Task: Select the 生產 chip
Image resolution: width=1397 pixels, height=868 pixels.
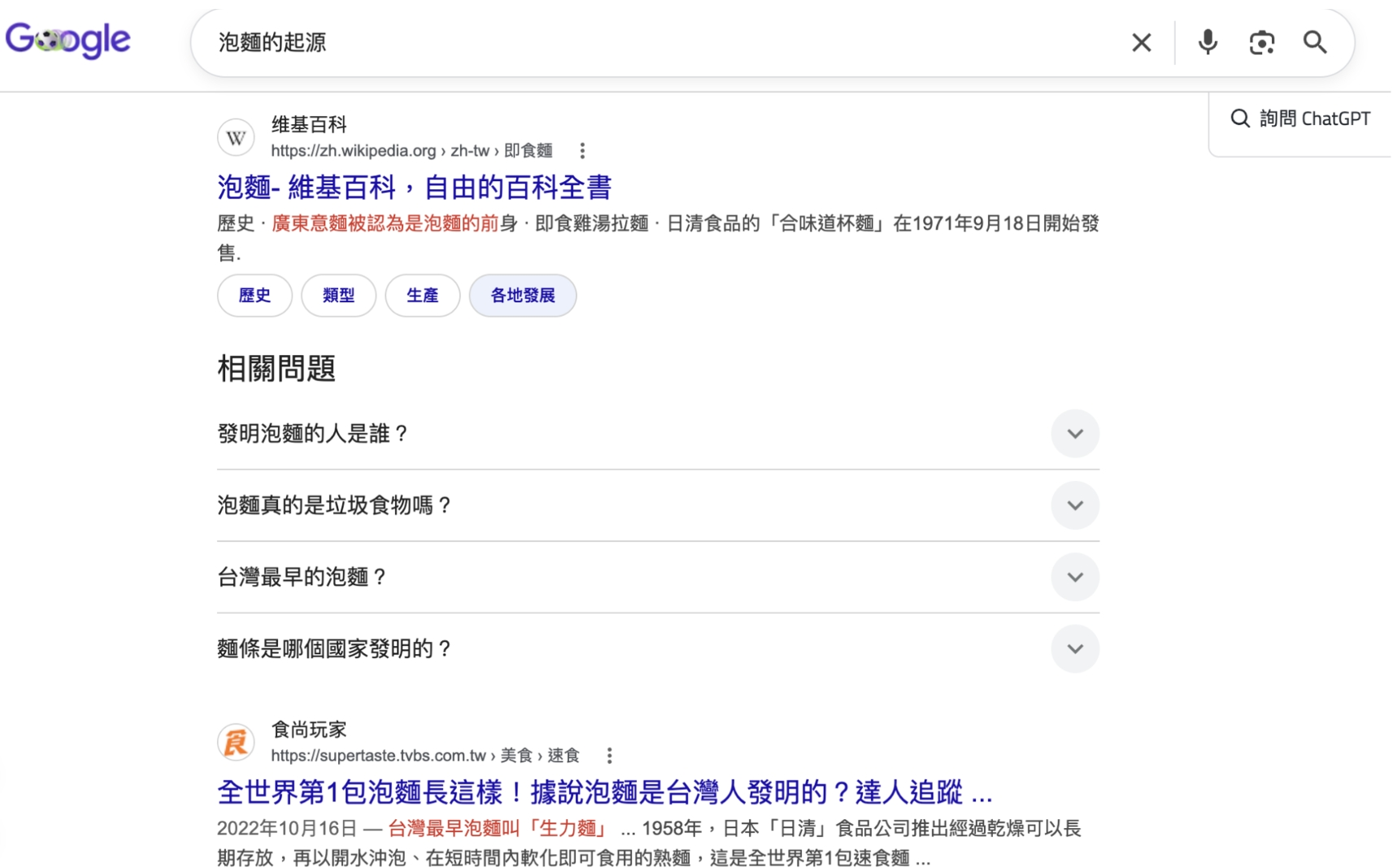Action: pos(424,297)
